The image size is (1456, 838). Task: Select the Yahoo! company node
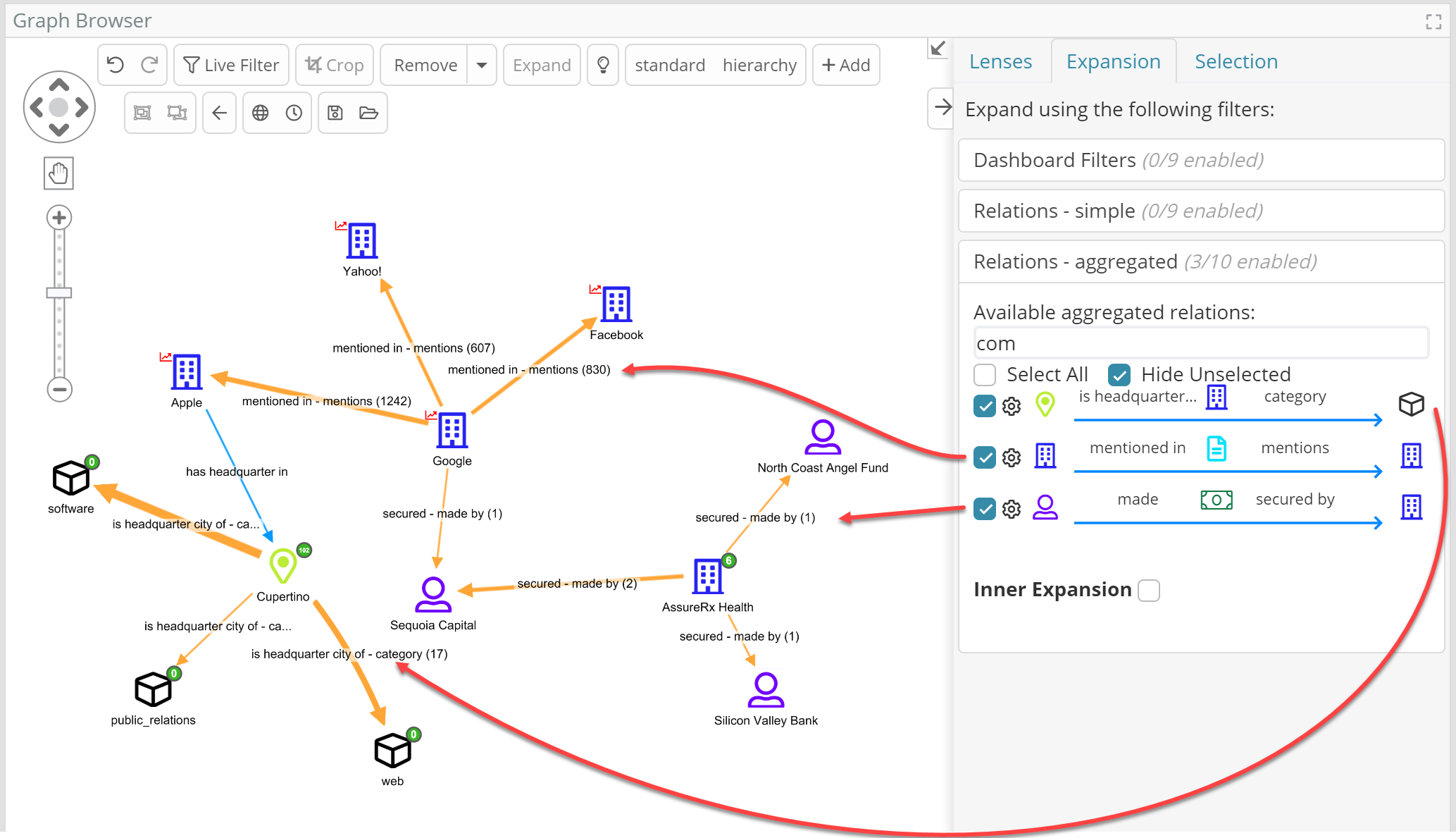click(362, 242)
